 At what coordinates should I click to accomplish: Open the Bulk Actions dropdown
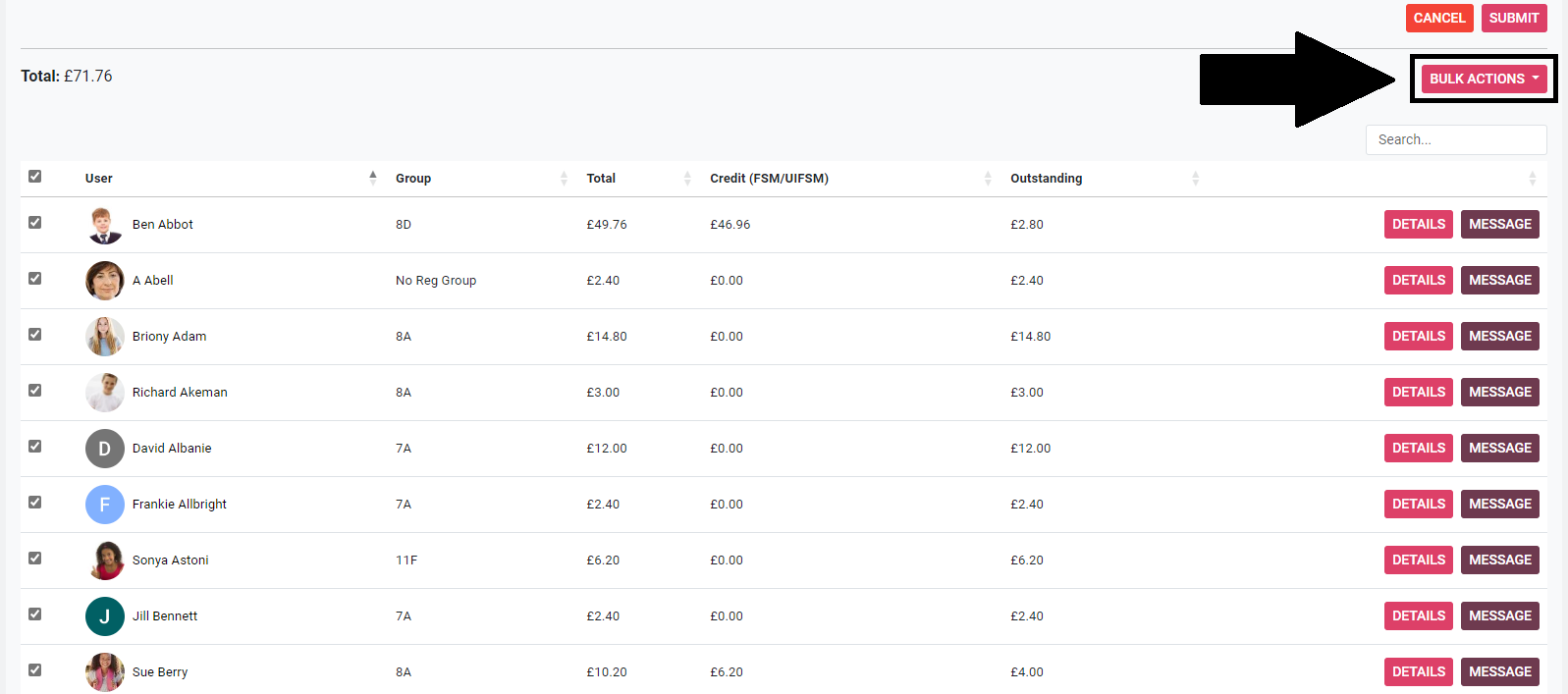pyautogui.click(x=1484, y=79)
